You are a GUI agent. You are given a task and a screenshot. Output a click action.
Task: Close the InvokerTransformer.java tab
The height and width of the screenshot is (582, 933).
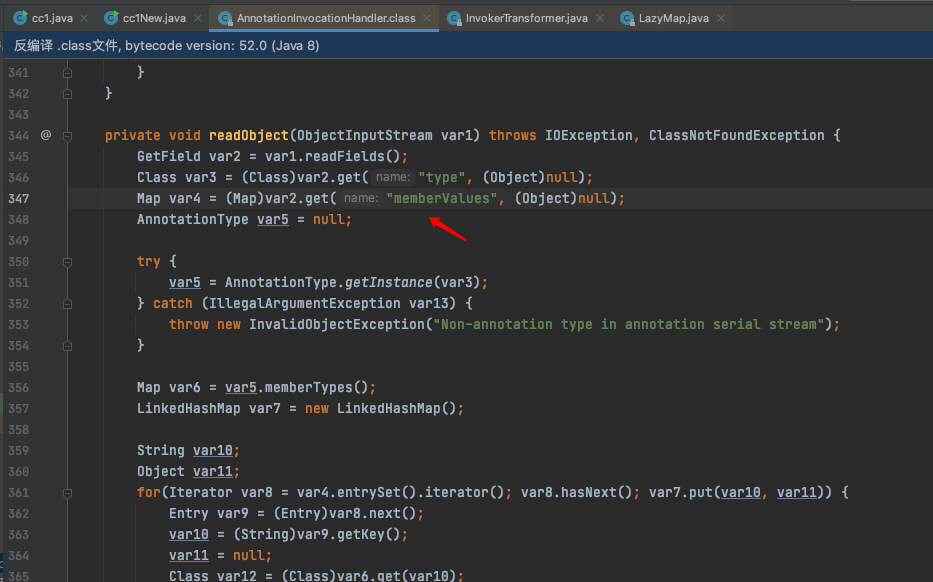[600, 18]
